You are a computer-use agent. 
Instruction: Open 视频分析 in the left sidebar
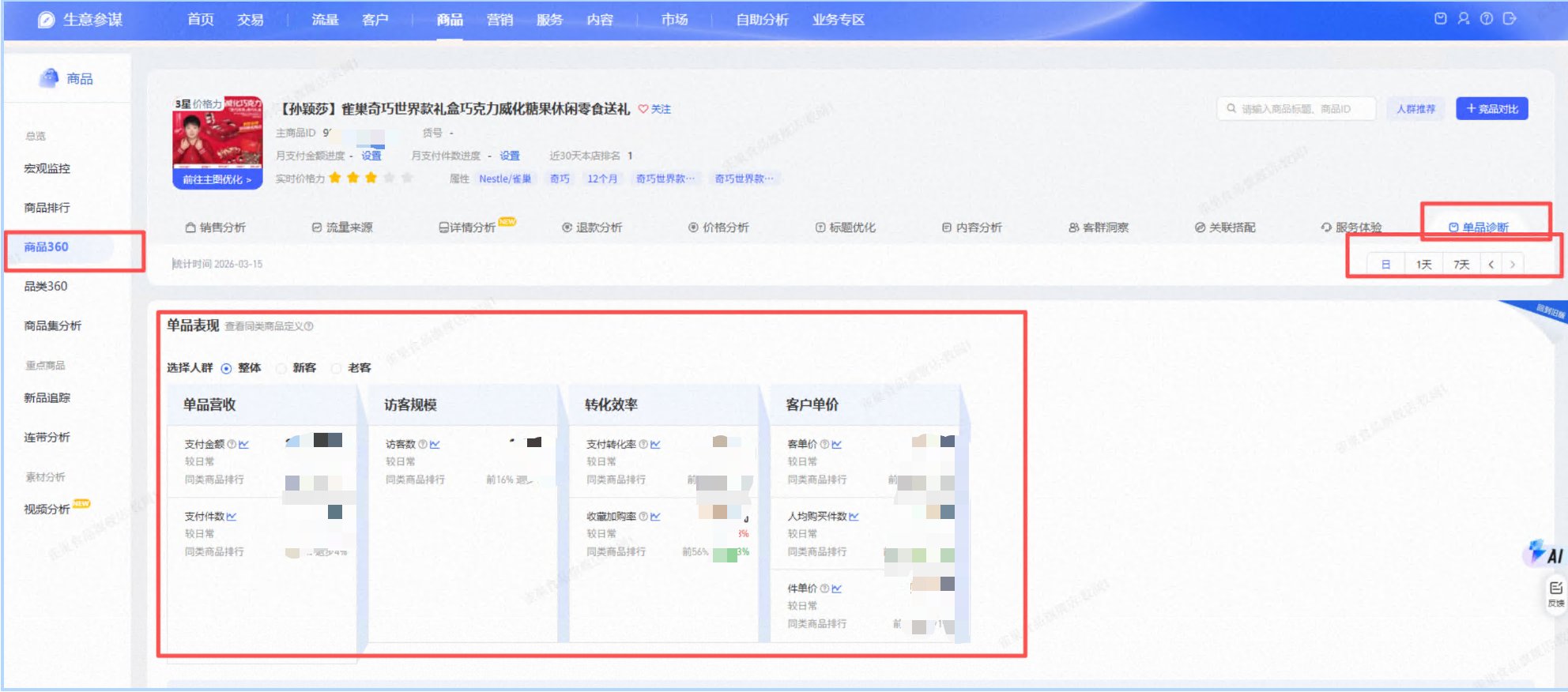coord(47,510)
